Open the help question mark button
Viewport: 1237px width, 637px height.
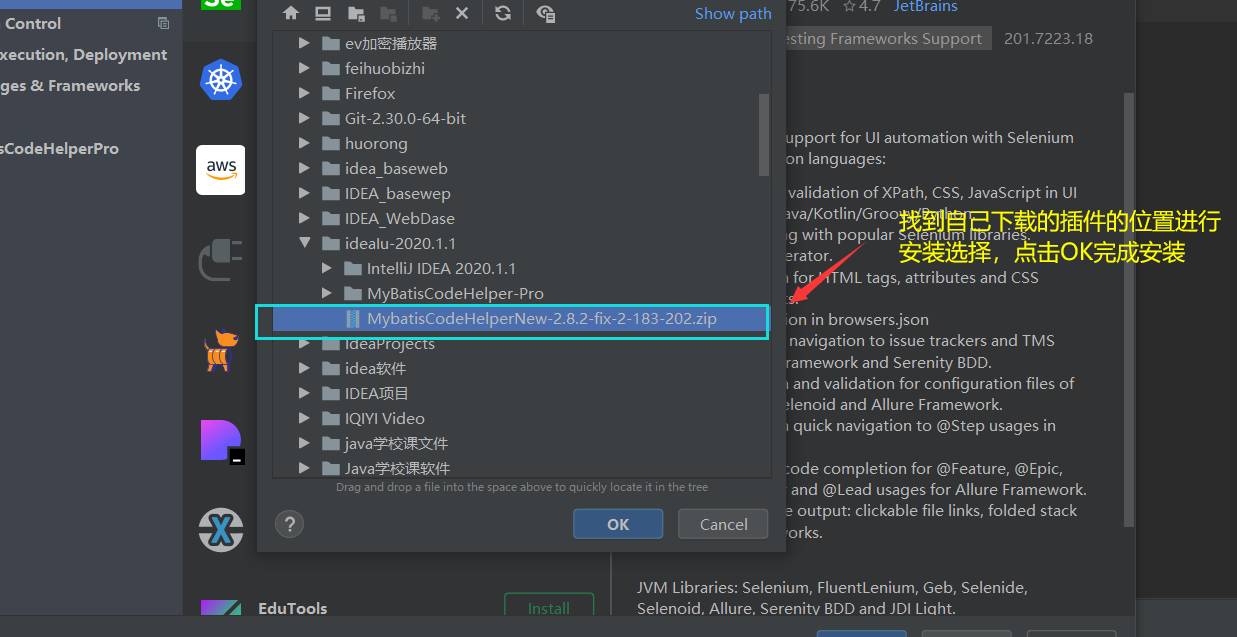(x=289, y=524)
